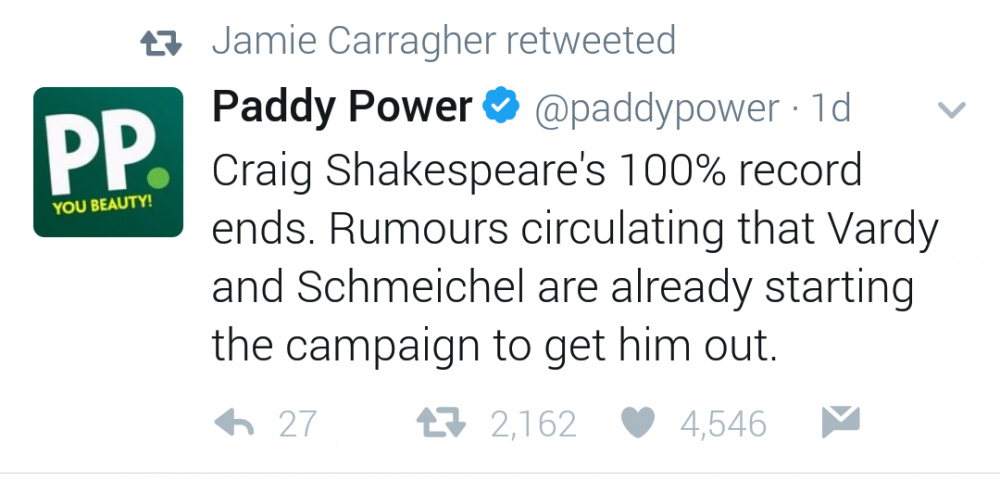Viewport: 1000px width, 480px height.
Task: Click the green dot in the PP logo
Action: pos(161,178)
